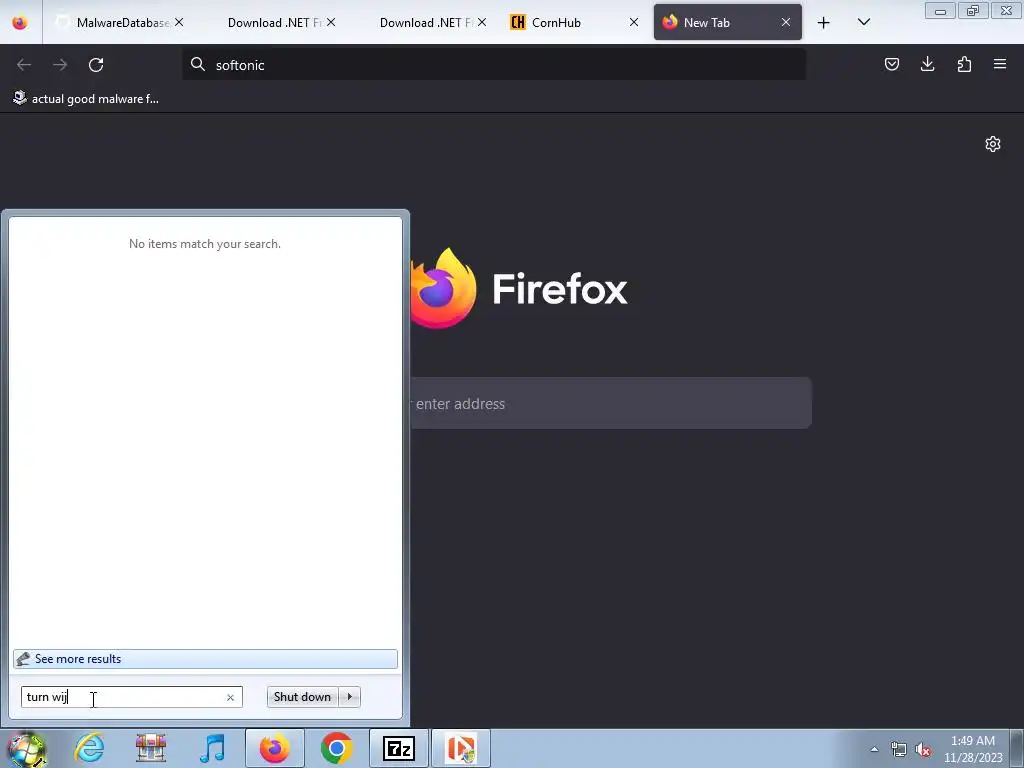This screenshot has width=1024, height=768.
Task: Open Save to Pocket
Action: tap(891, 64)
